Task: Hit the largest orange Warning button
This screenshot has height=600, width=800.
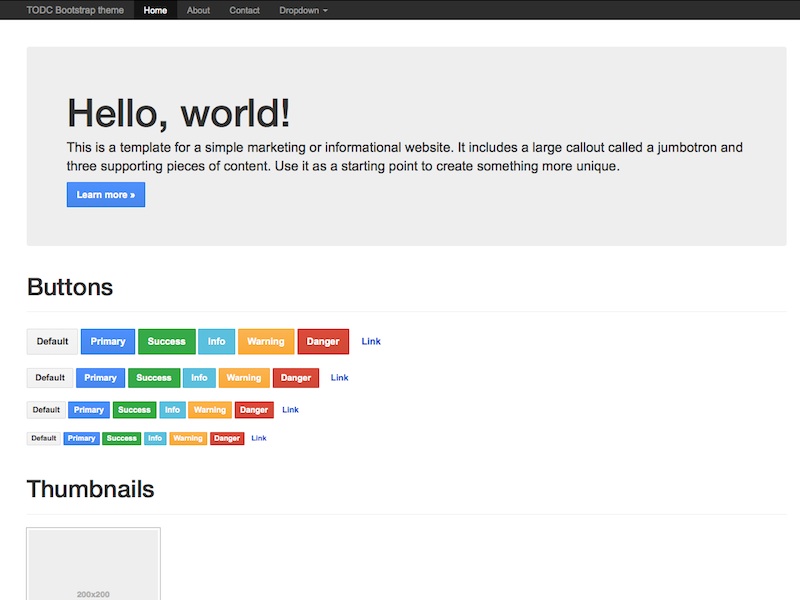Action: [265, 341]
